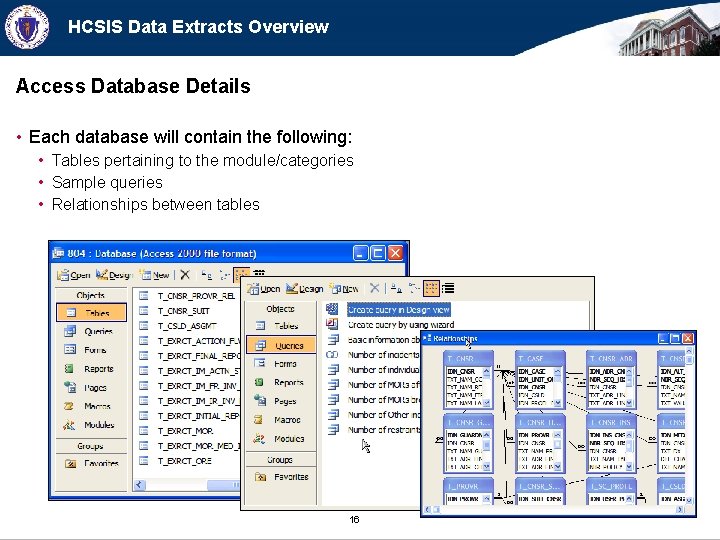Image resolution: width=720 pixels, height=540 pixels.
Task: Click scroll-down arrow in T_CNSR_ADR field list
Action: (x=629, y=403)
